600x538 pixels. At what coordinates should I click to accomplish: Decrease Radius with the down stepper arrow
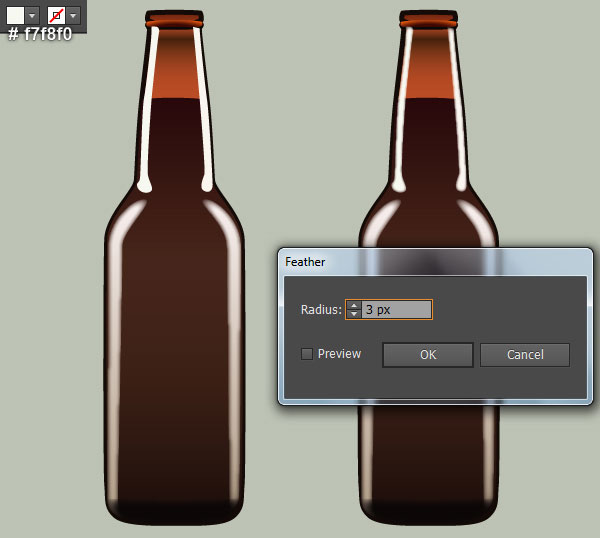pos(354,314)
